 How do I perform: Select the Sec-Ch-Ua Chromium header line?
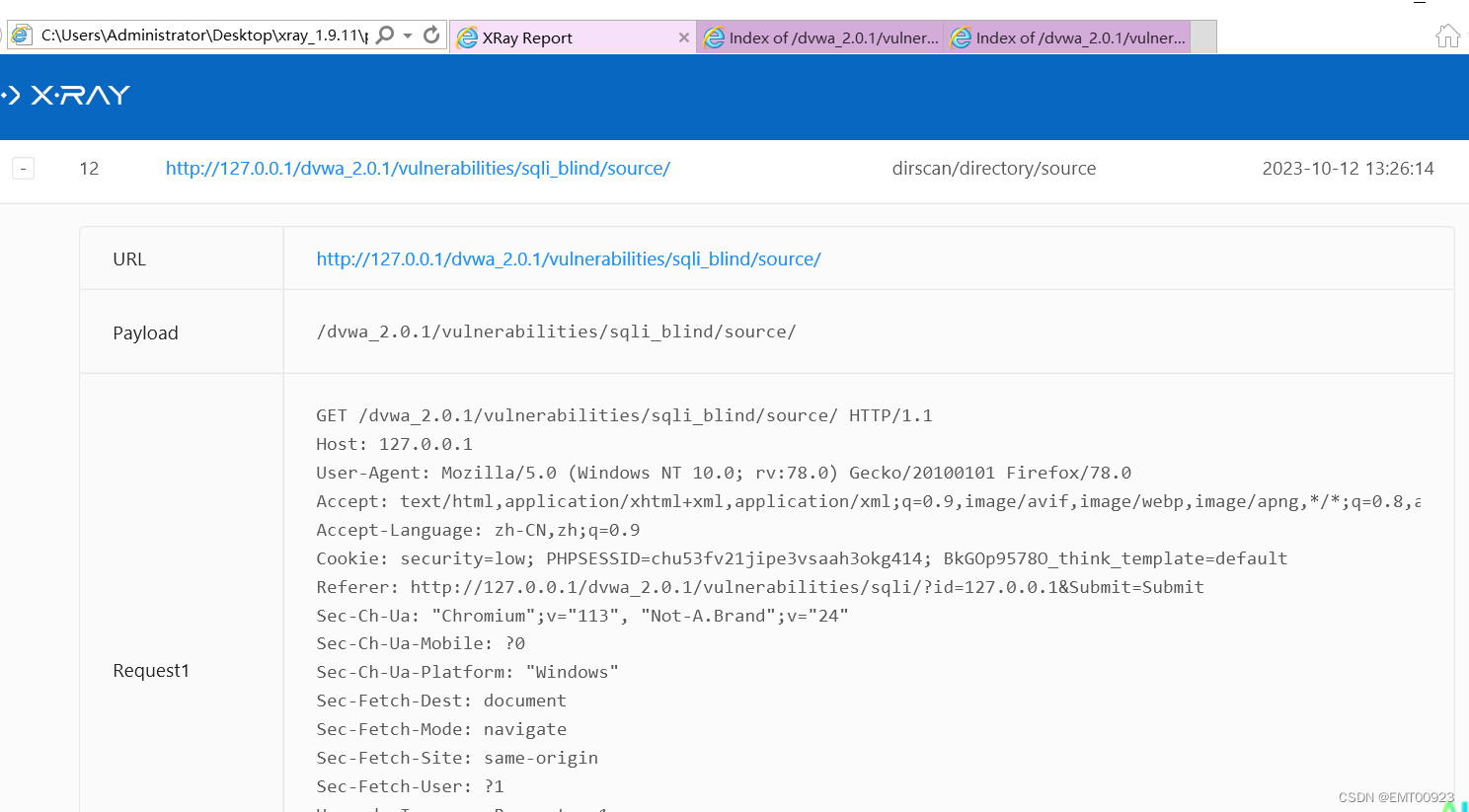582,616
